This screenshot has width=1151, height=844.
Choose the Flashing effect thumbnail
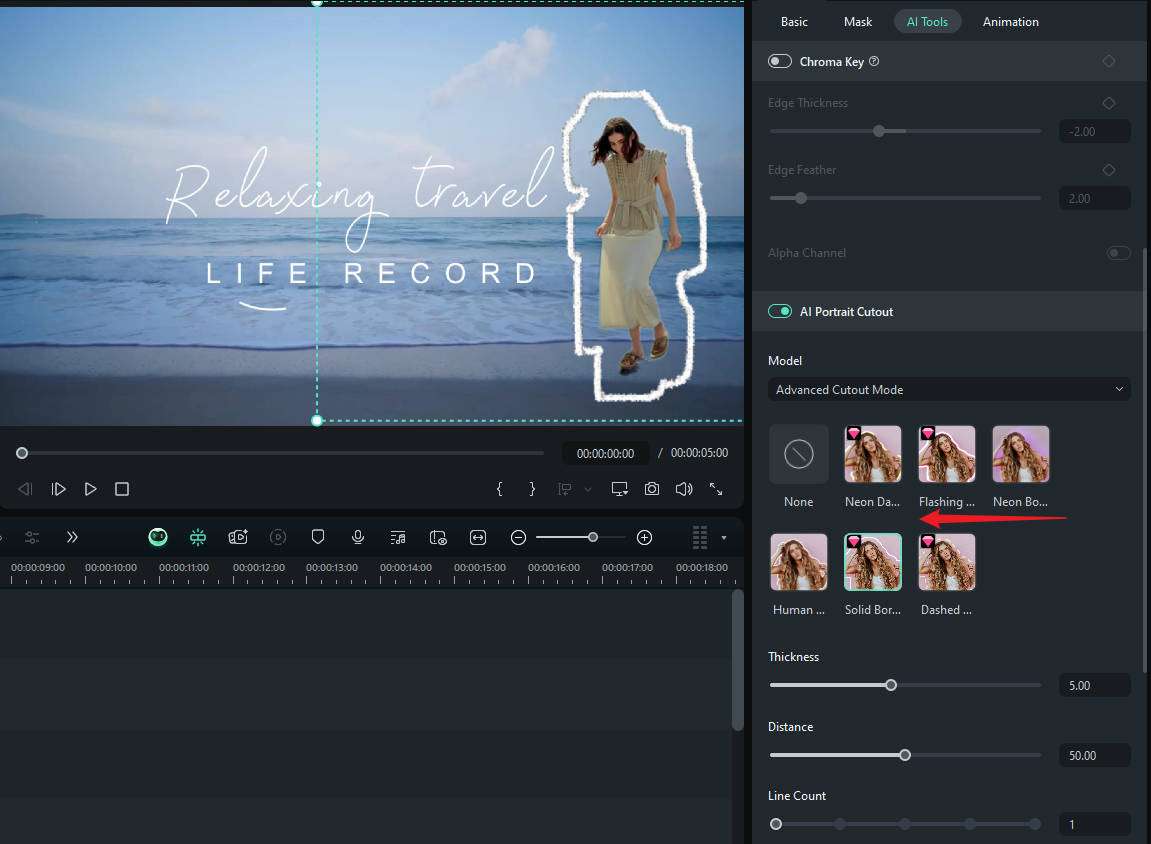click(x=947, y=454)
